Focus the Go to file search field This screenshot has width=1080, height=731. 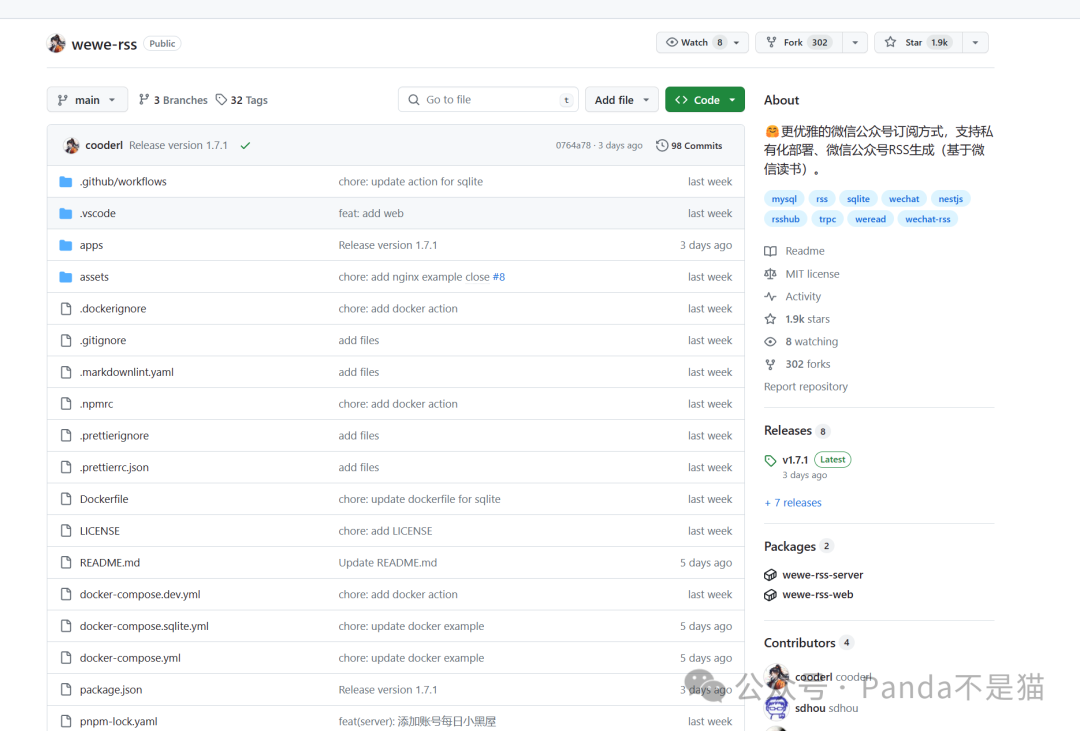[488, 100]
